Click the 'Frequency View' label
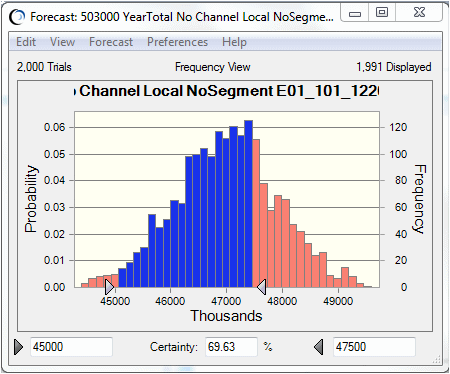 click(213, 67)
